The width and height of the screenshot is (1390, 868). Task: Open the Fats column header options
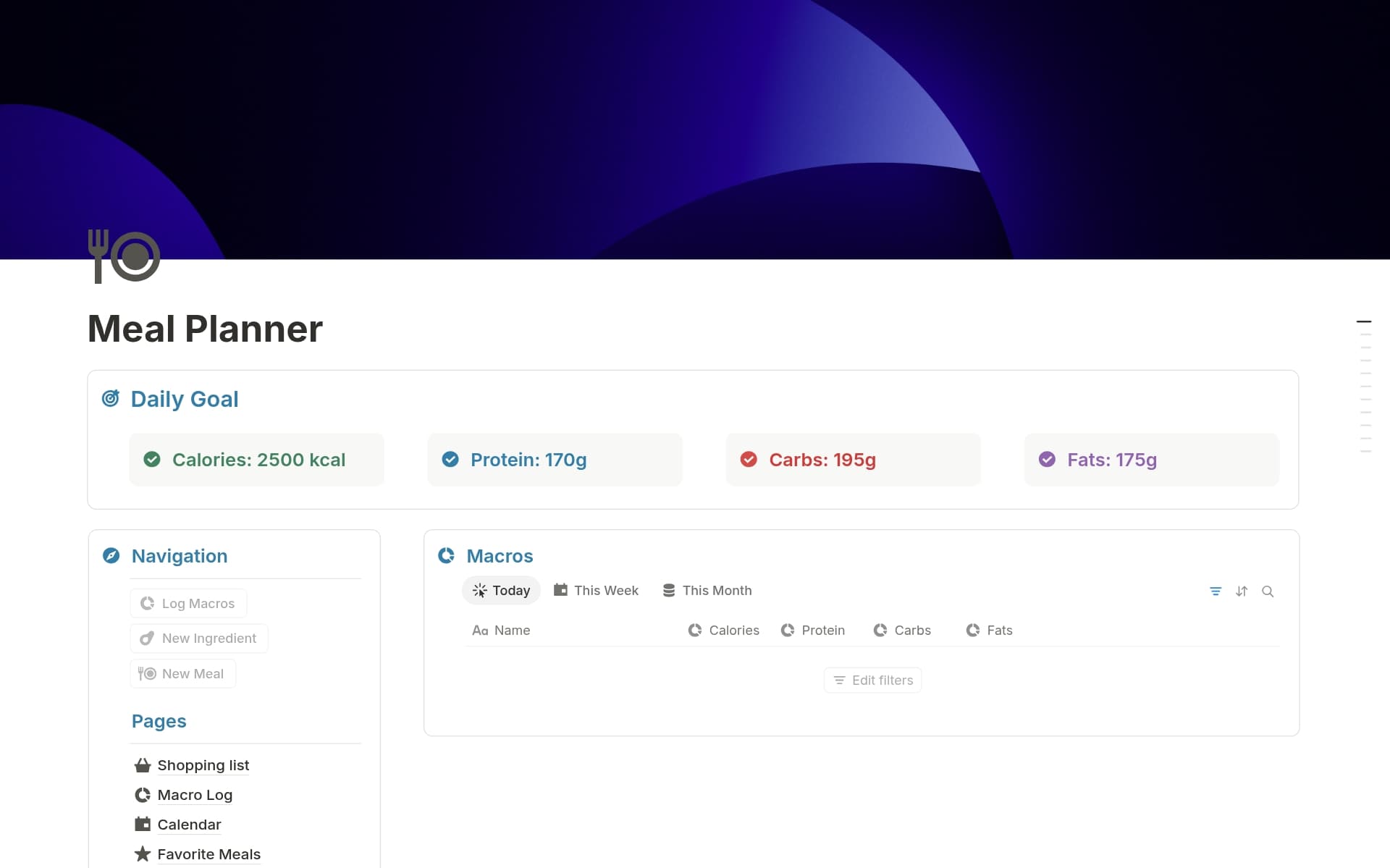coord(989,630)
